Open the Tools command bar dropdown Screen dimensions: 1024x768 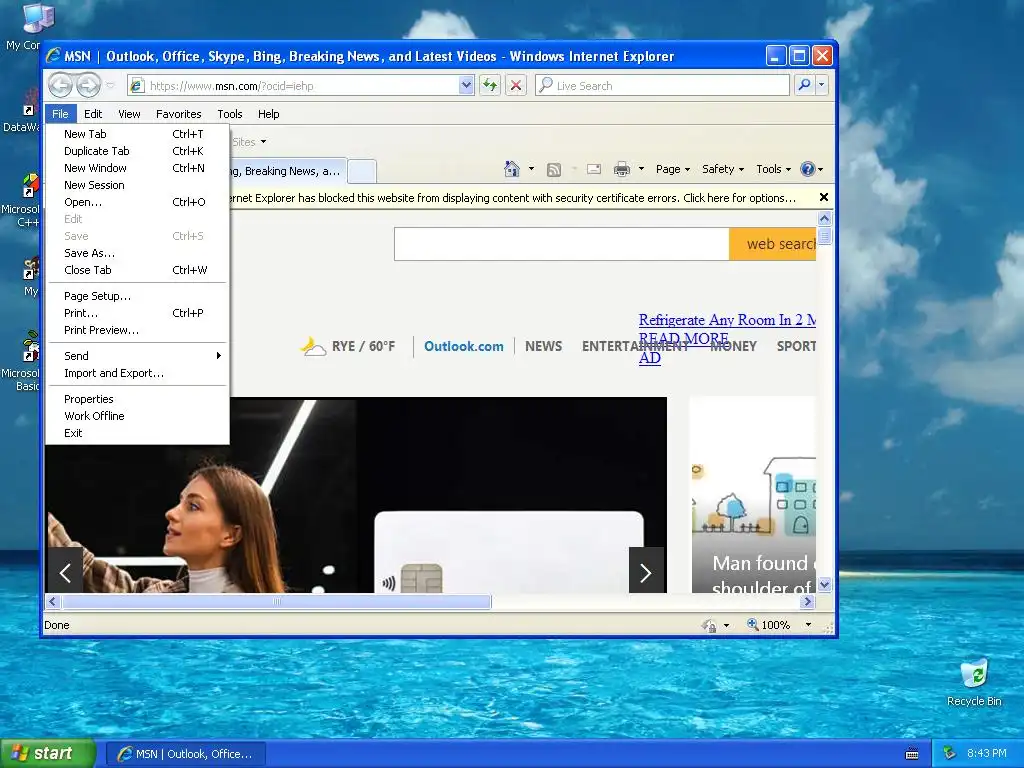(773, 169)
